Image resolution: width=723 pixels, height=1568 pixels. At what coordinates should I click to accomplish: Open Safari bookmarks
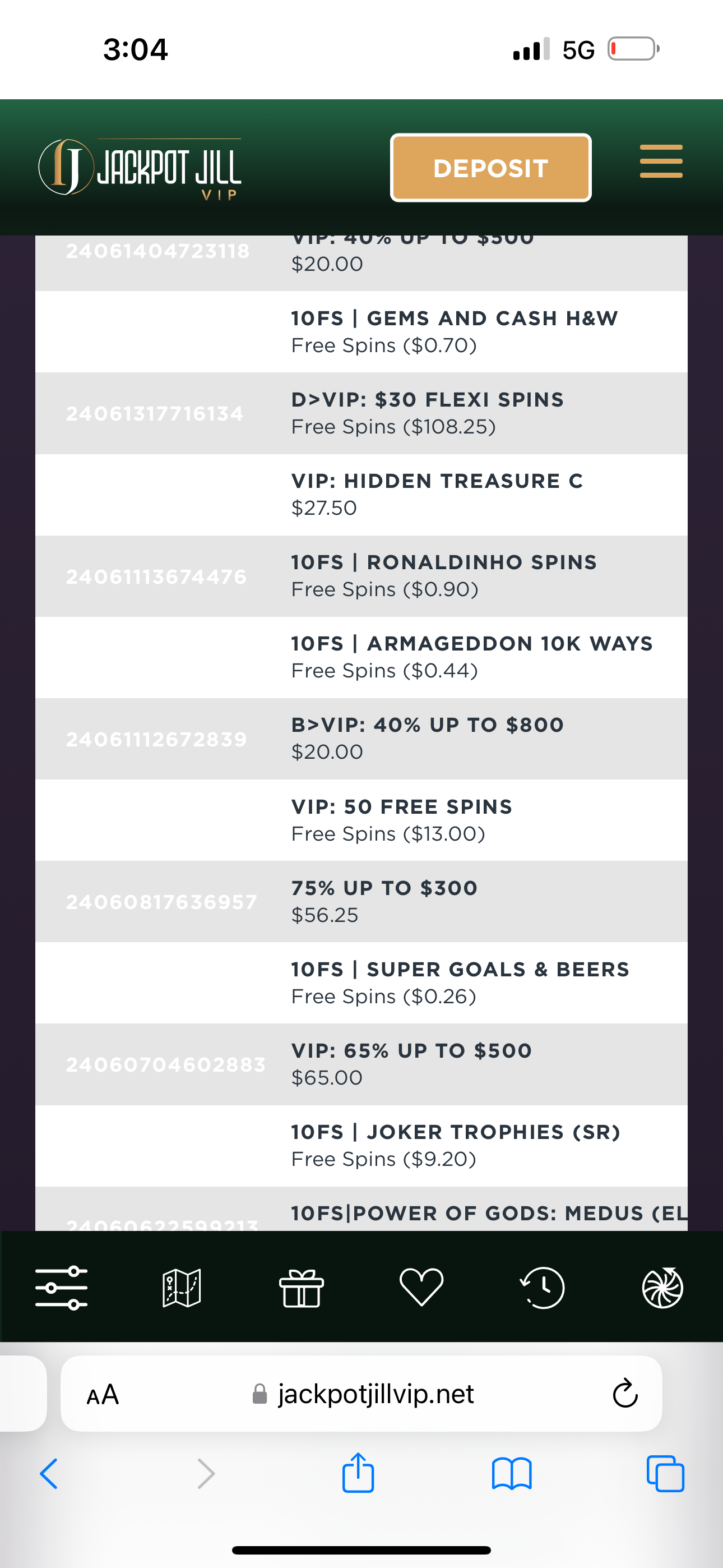coord(511,1474)
